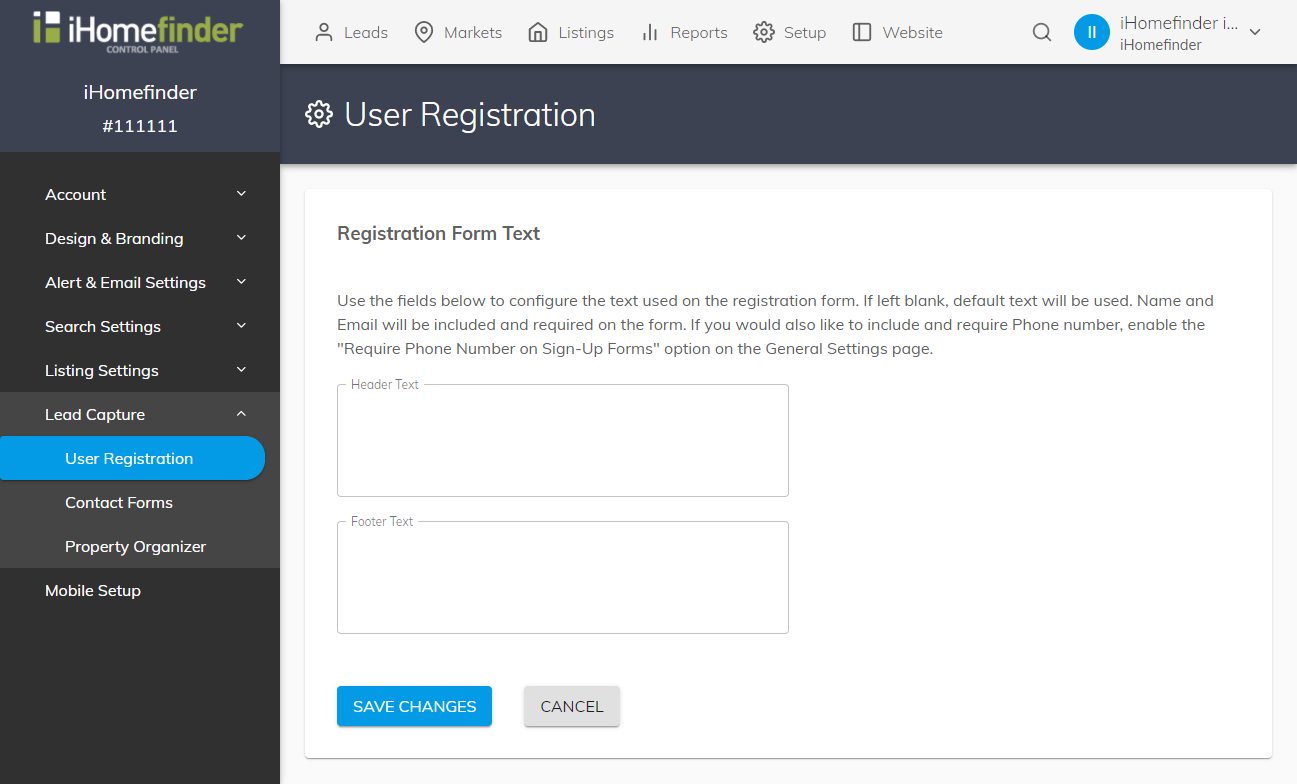
Task: Click the Reports bar chart icon
Action: pyautogui.click(x=652, y=31)
